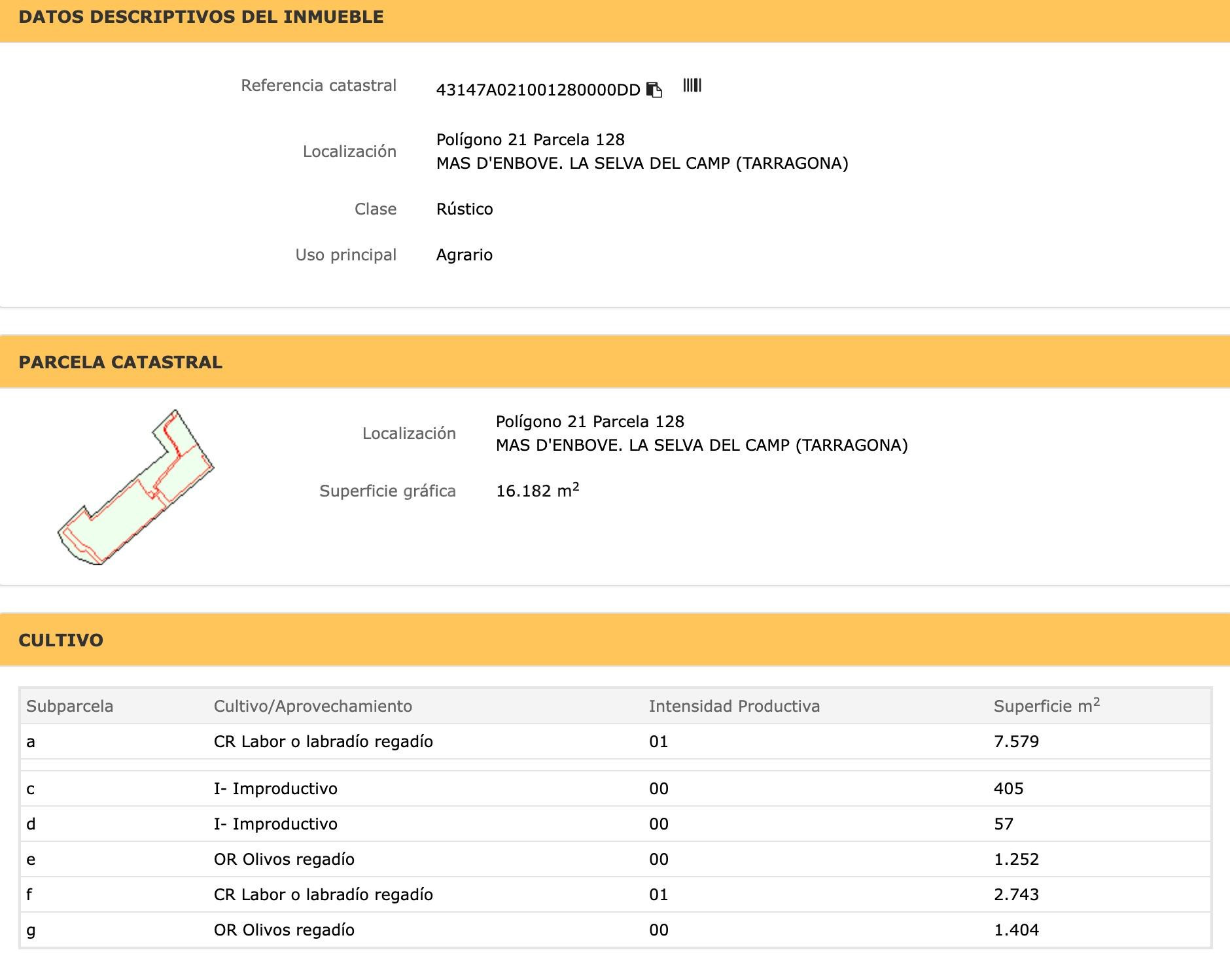Open the parcel map thumbnail

tap(136, 487)
